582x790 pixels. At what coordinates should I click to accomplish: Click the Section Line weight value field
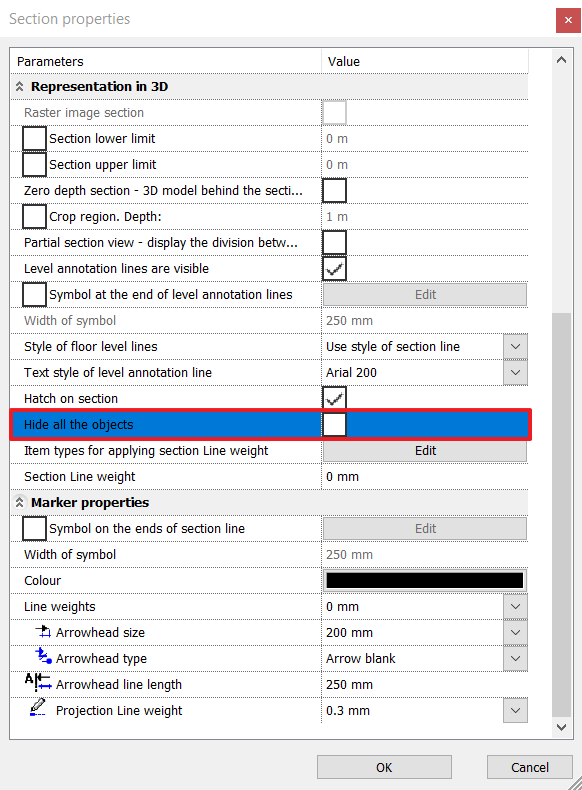pyautogui.click(x=425, y=477)
